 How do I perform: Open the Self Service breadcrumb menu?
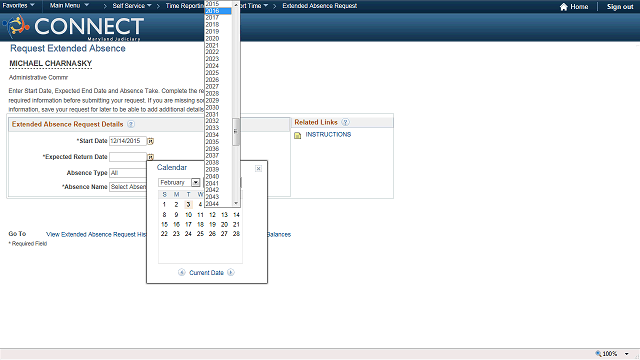pyautogui.click(x=131, y=6)
